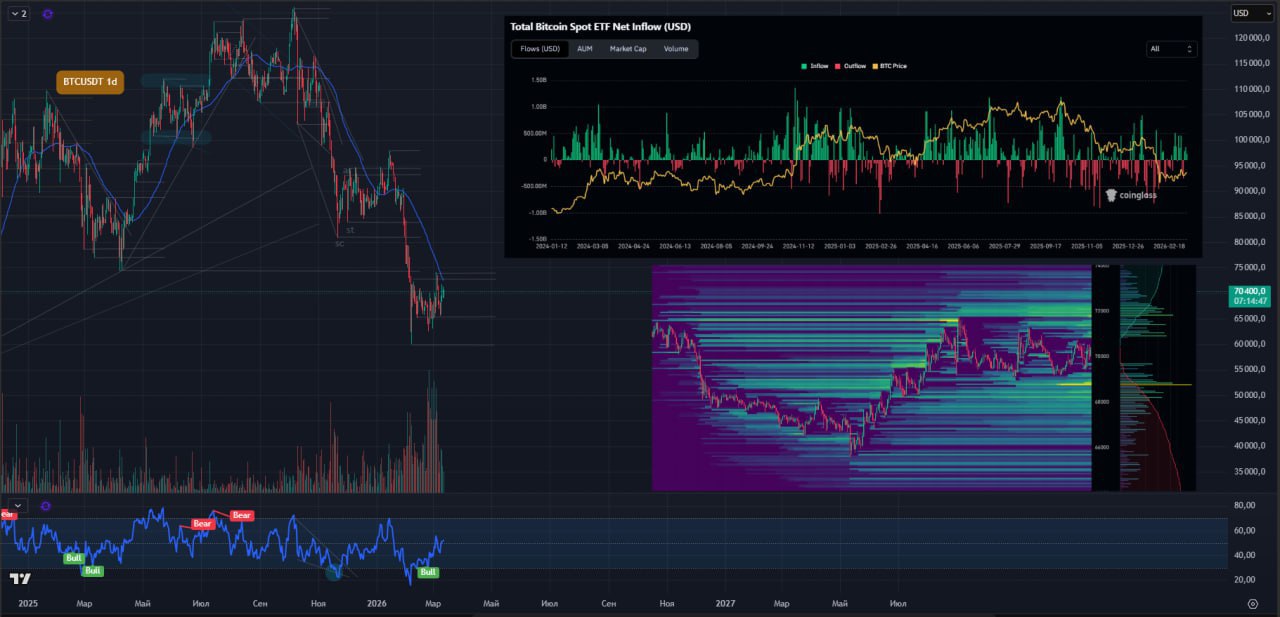This screenshot has width=1280, height=617.
Task: Click the latest green Bull signal label
Action: (428, 572)
